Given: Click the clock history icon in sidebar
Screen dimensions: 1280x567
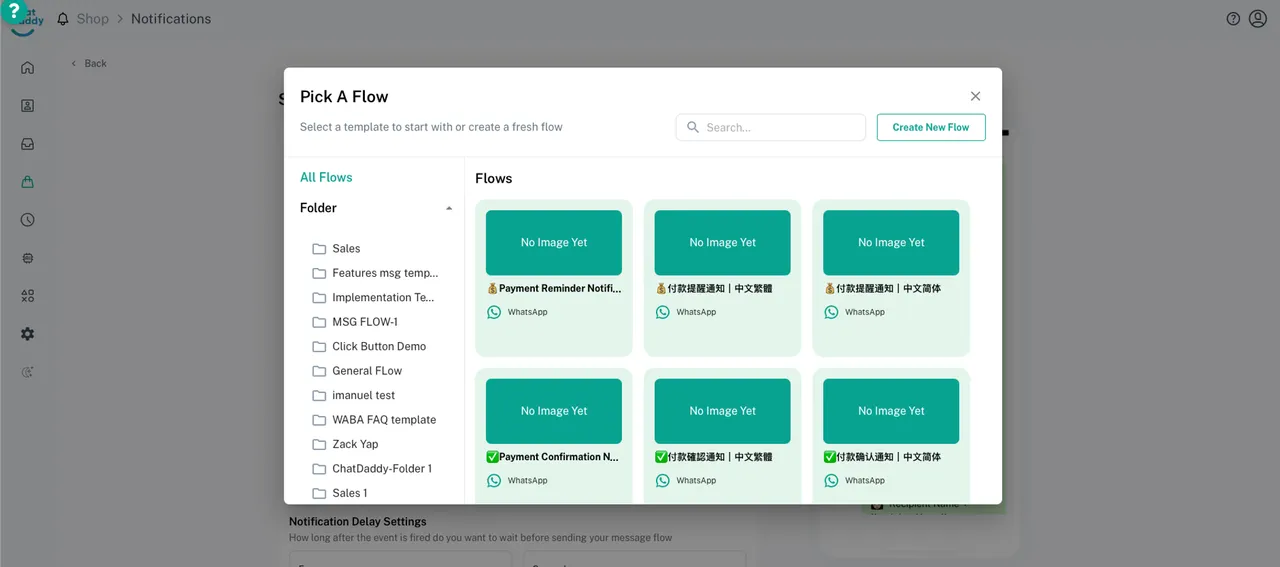Looking at the screenshot, I should tap(27, 220).
